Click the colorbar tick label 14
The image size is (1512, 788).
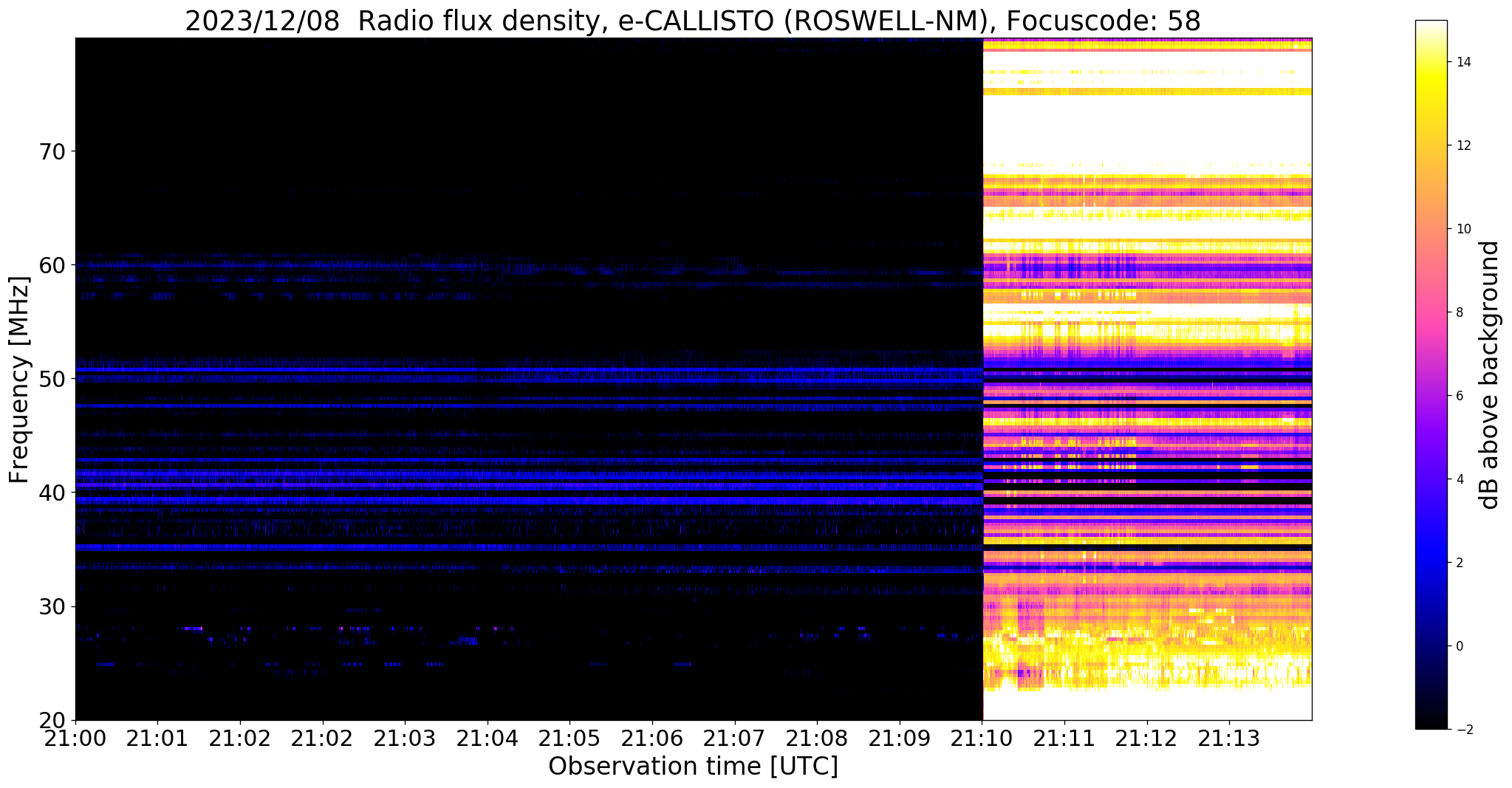click(1463, 62)
